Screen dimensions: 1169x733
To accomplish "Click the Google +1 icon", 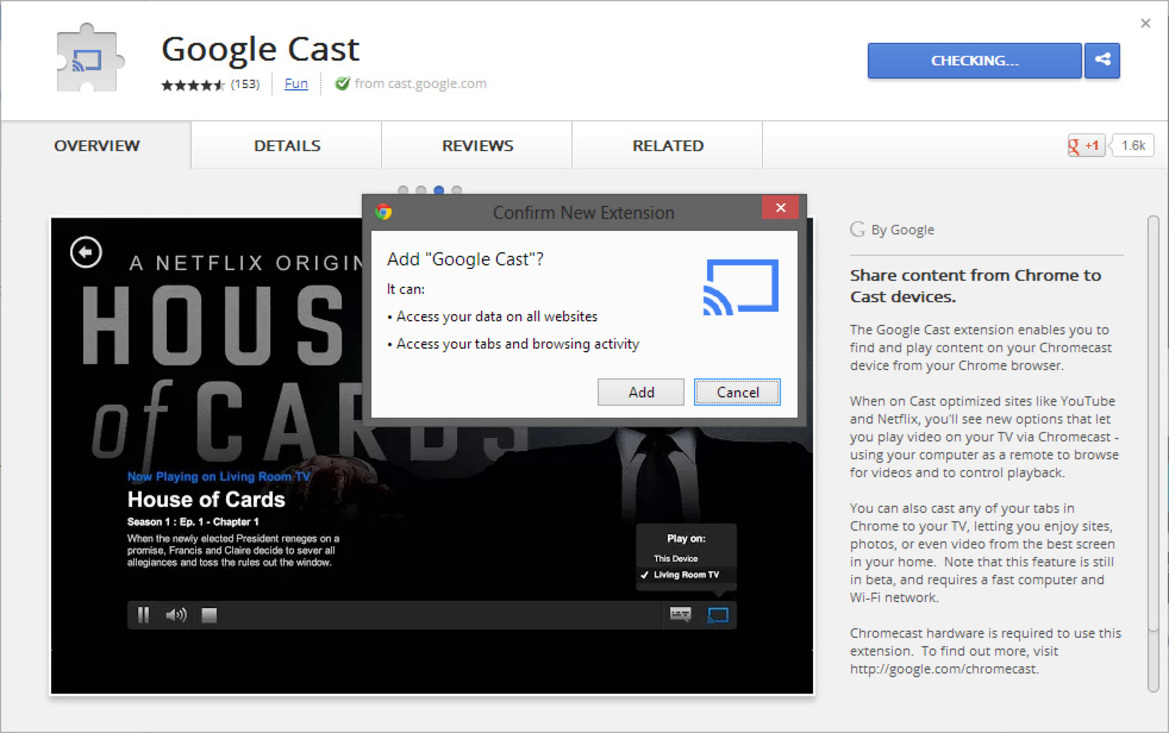I will [1085, 145].
